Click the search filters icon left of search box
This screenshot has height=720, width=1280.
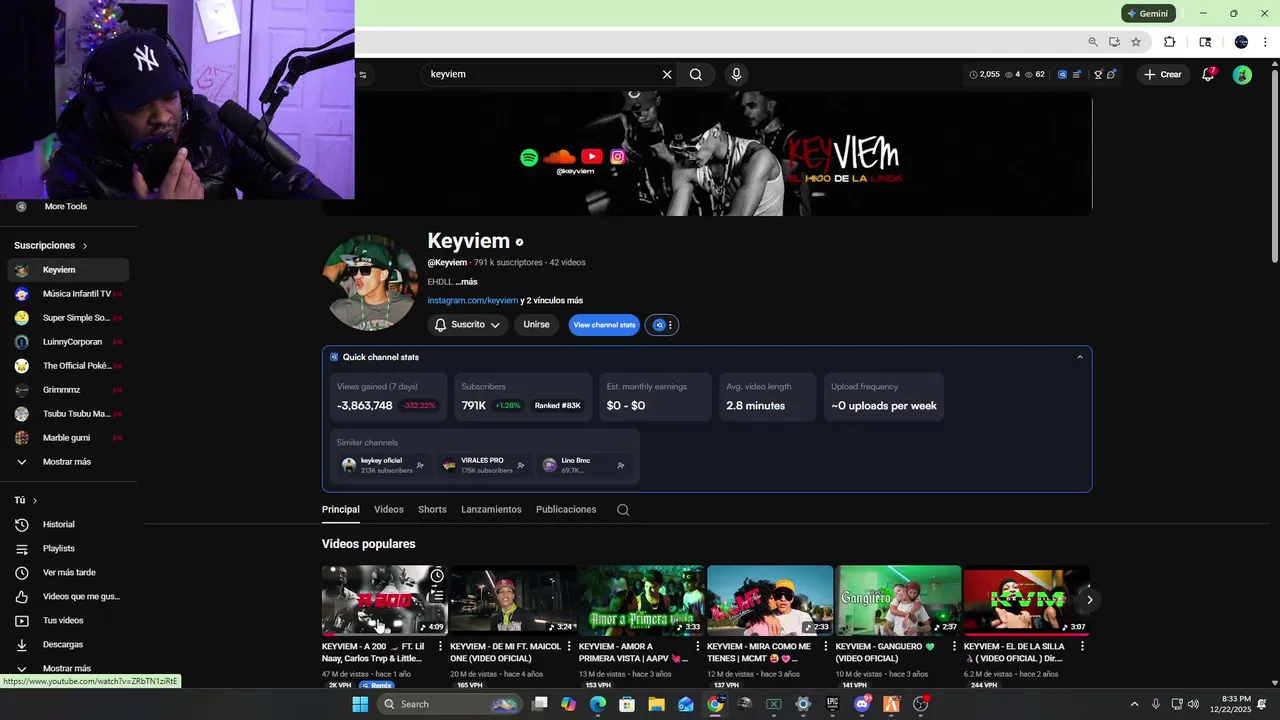coord(363,74)
